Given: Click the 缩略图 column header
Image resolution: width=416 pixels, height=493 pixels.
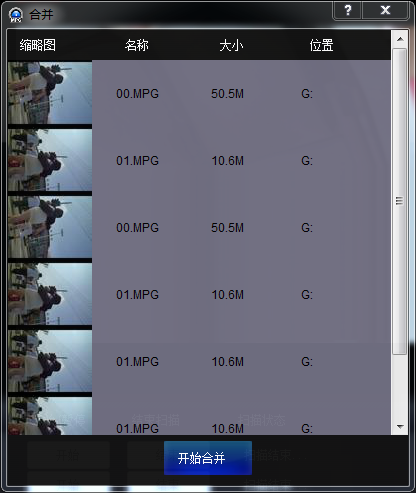Looking at the screenshot, I should (x=38, y=45).
